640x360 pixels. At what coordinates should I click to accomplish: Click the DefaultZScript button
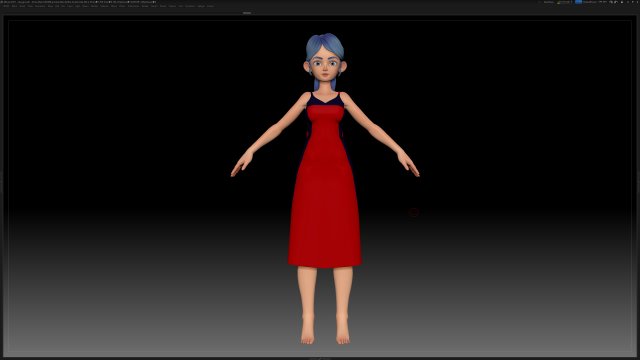point(591,2)
